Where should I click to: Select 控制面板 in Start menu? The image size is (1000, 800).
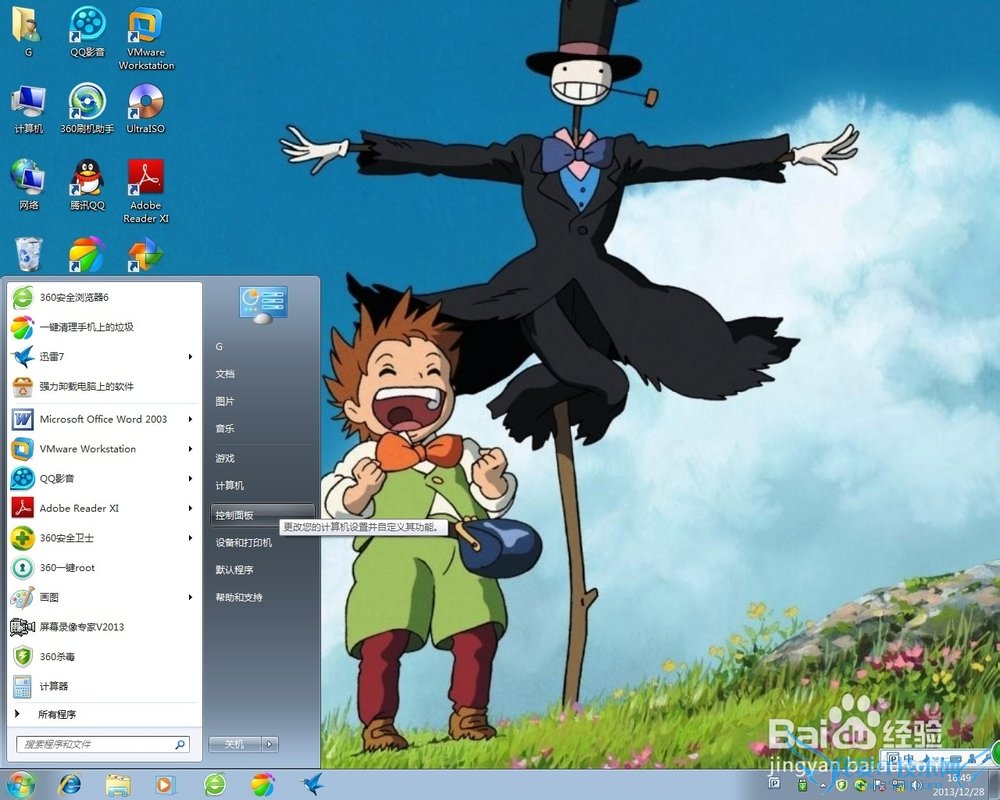[235, 515]
